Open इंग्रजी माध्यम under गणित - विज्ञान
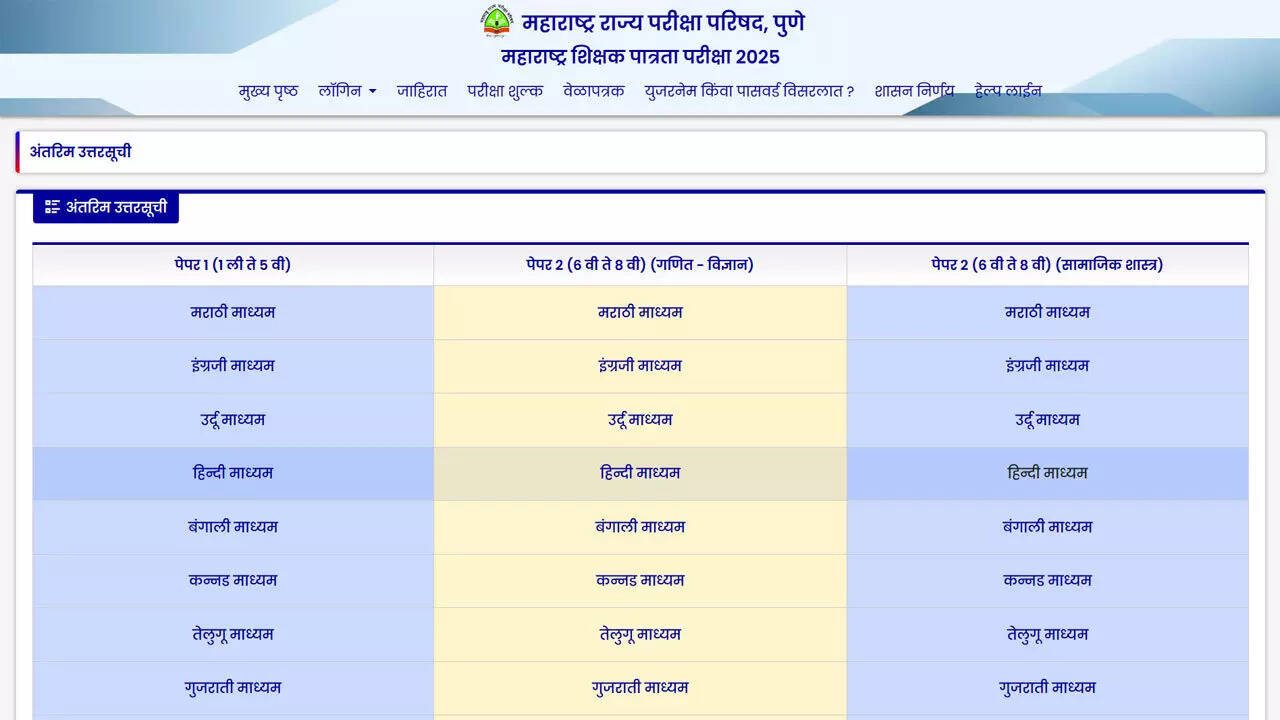1280x720 pixels. tap(640, 366)
